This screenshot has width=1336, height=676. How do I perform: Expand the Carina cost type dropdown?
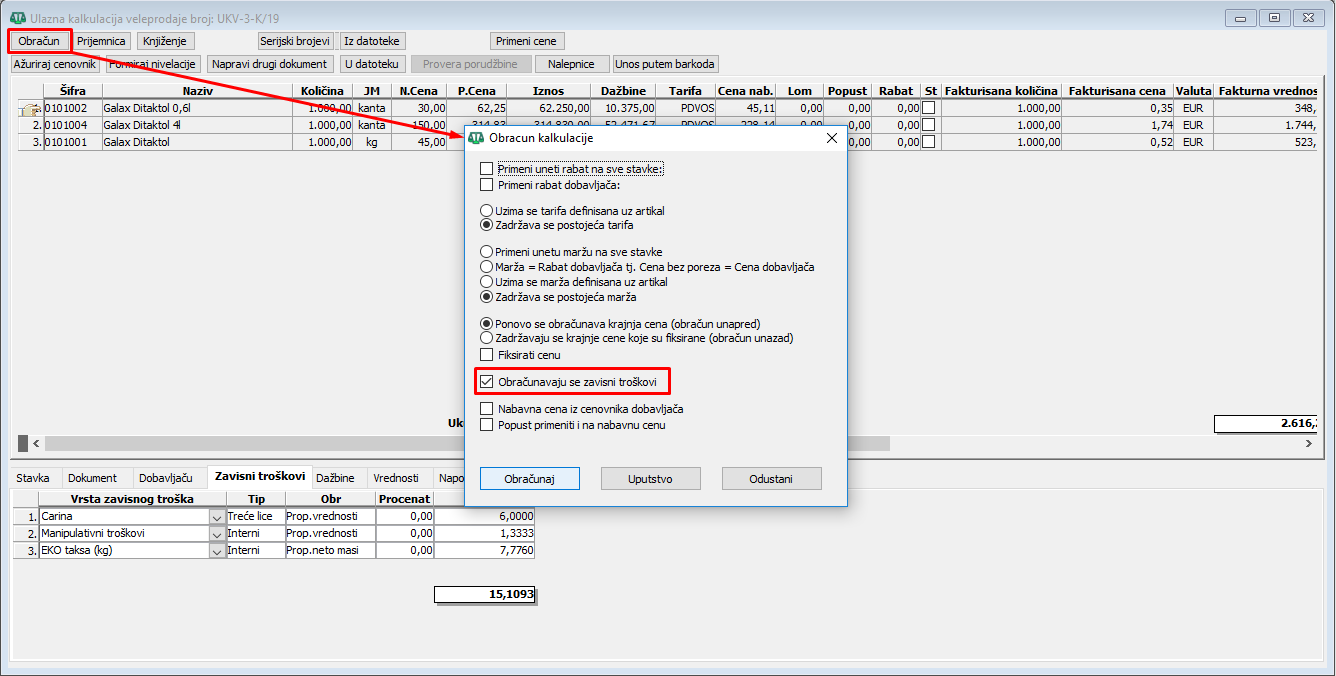pyautogui.click(x=217, y=517)
